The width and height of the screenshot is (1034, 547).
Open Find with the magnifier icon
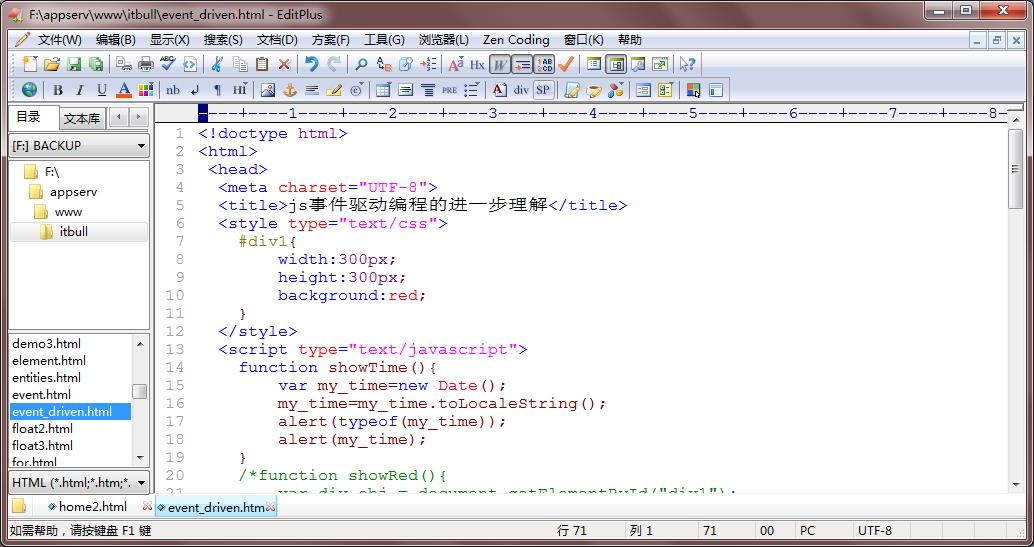361,64
